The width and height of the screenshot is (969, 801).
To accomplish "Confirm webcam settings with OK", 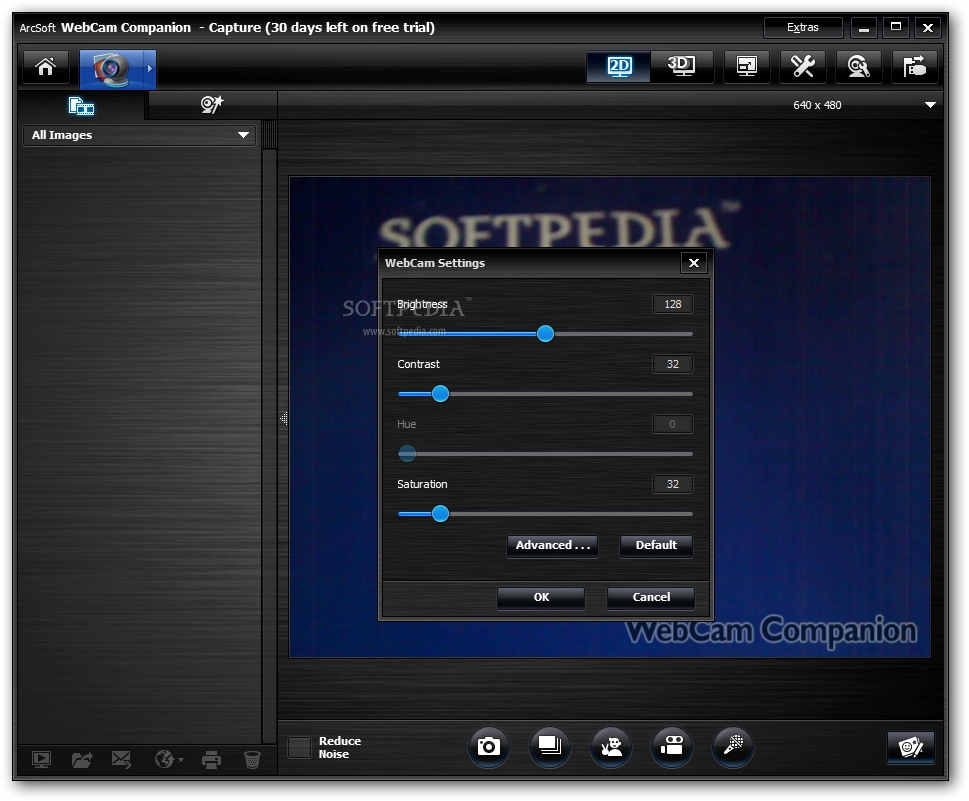I will click(541, 597).
